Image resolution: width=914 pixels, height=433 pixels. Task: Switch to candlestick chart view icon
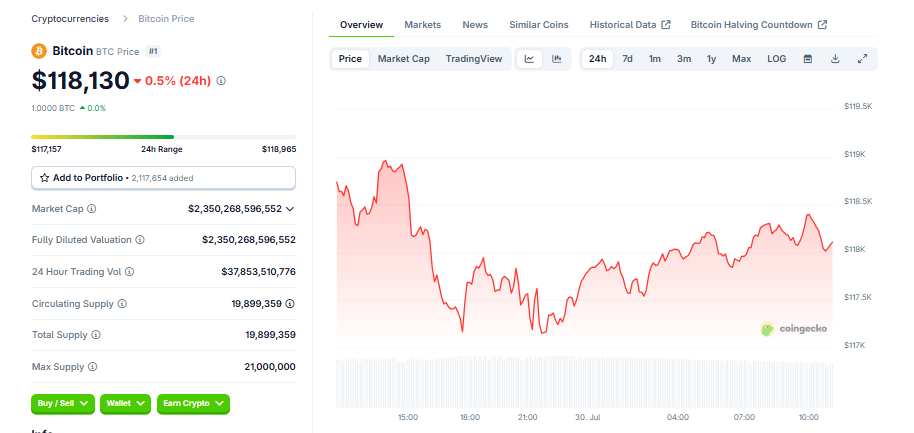(557, 59)
